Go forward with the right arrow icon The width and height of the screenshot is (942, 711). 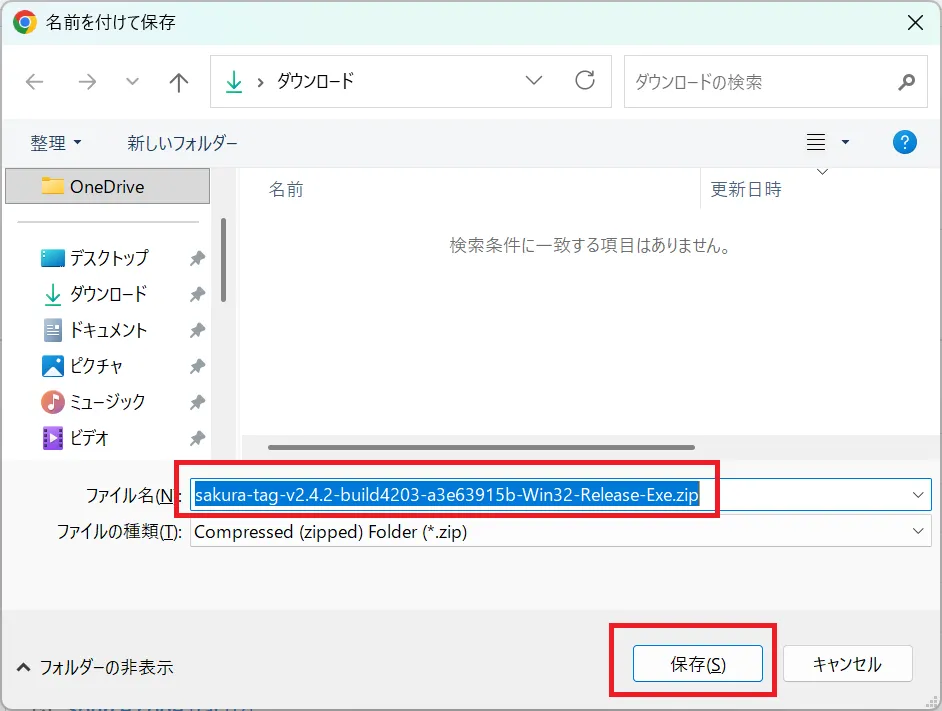click(x=88, y=82)
